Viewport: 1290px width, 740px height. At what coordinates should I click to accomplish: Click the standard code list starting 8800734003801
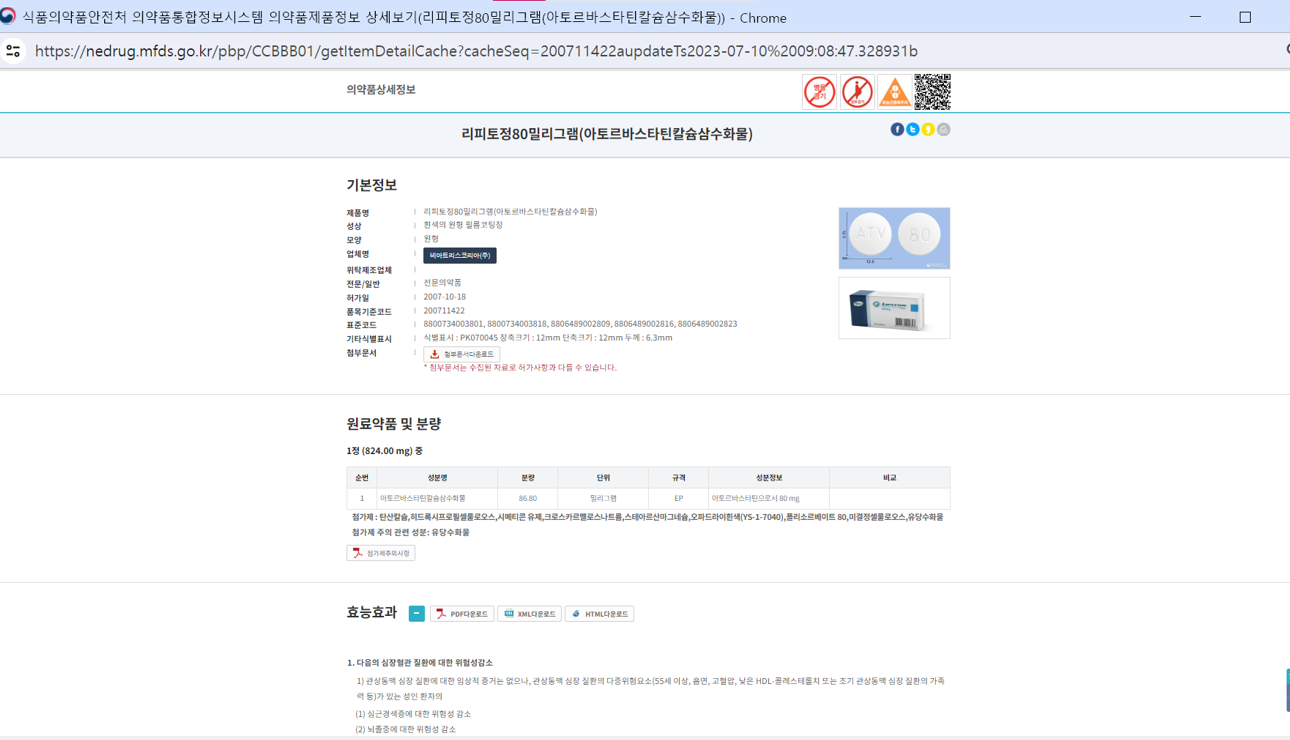pyautogui.click(x=580, y=324)
